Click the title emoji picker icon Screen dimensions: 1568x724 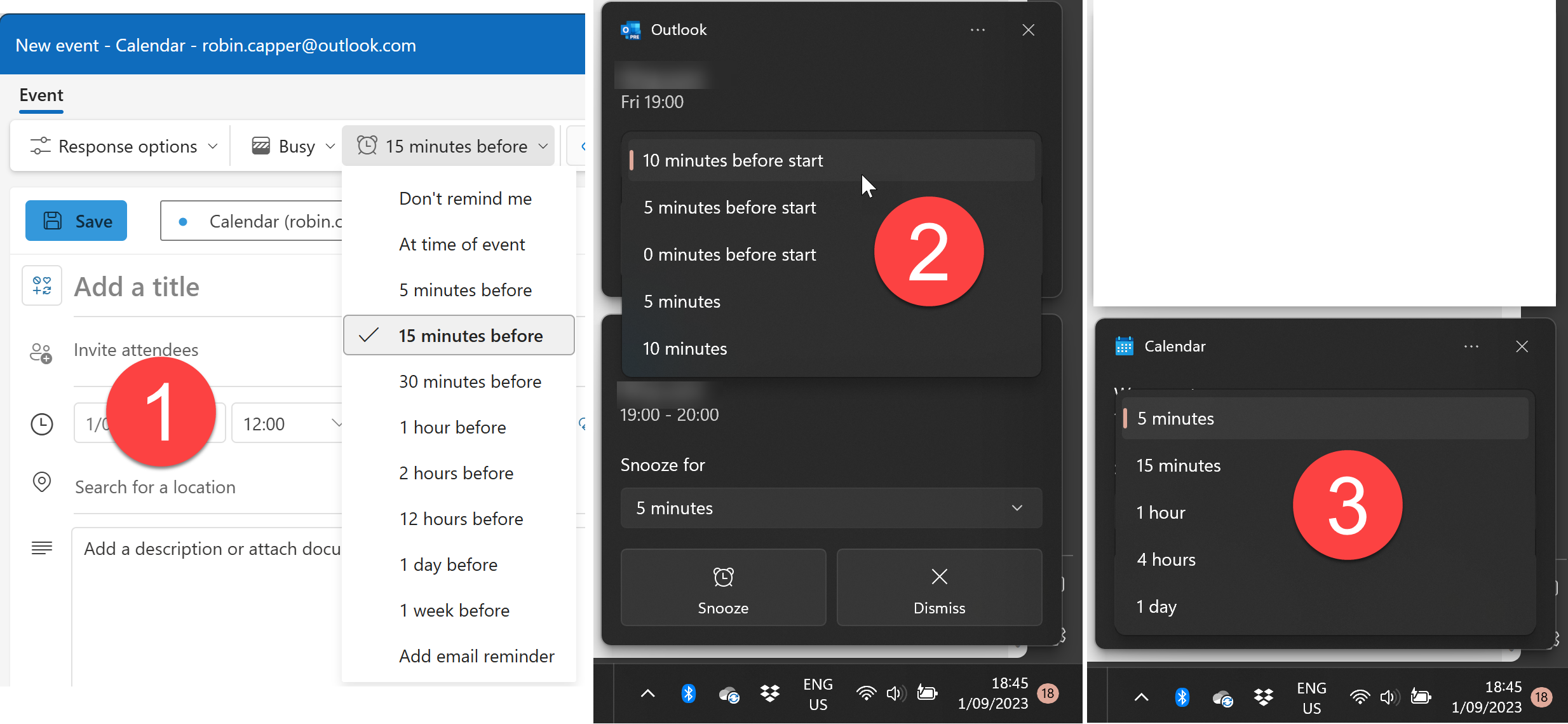42,286
